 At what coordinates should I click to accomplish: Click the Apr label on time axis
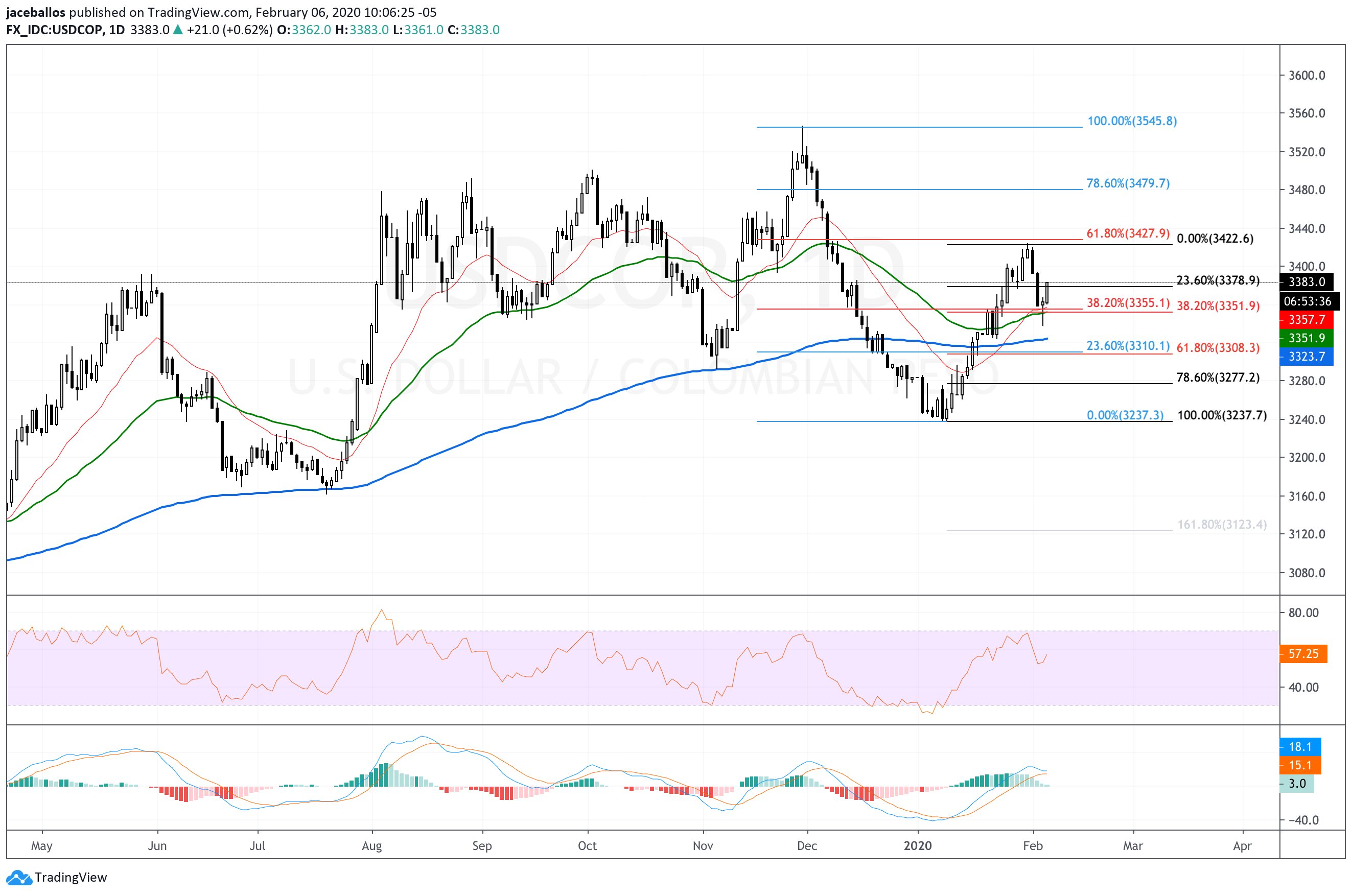(x=1242, y=846)
